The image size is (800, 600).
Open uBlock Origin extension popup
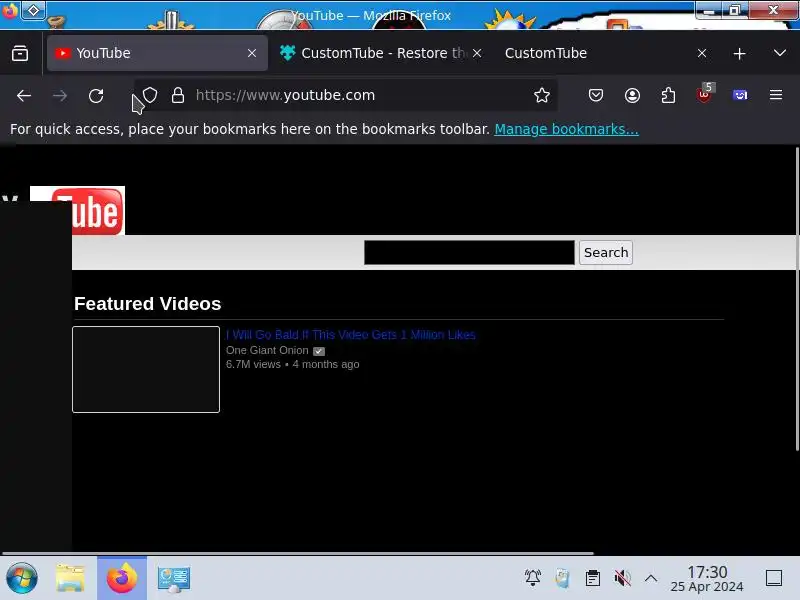(x=704, y=94)
